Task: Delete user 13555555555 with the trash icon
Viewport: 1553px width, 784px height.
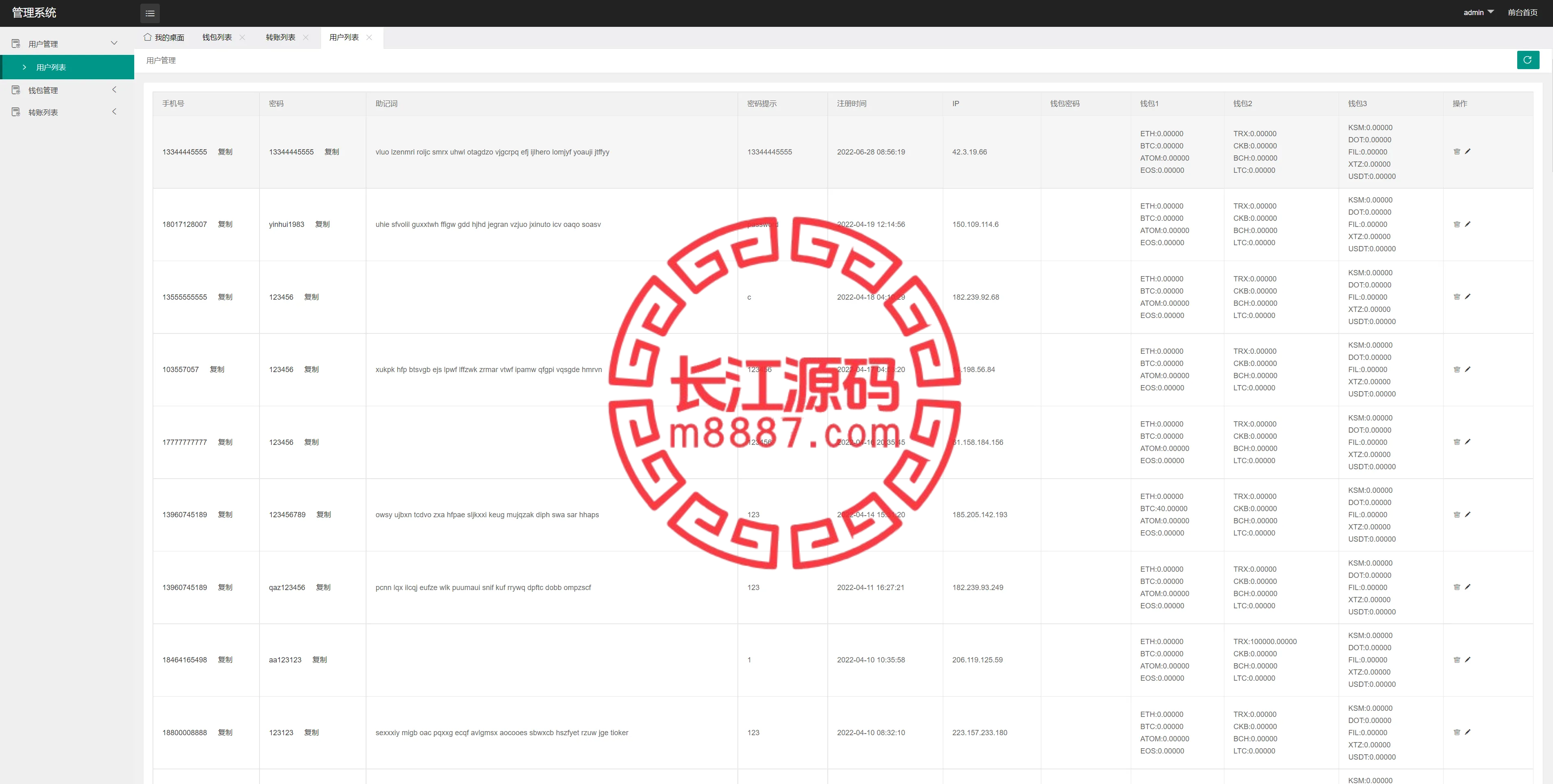Action: click(x=1457, y=296)
